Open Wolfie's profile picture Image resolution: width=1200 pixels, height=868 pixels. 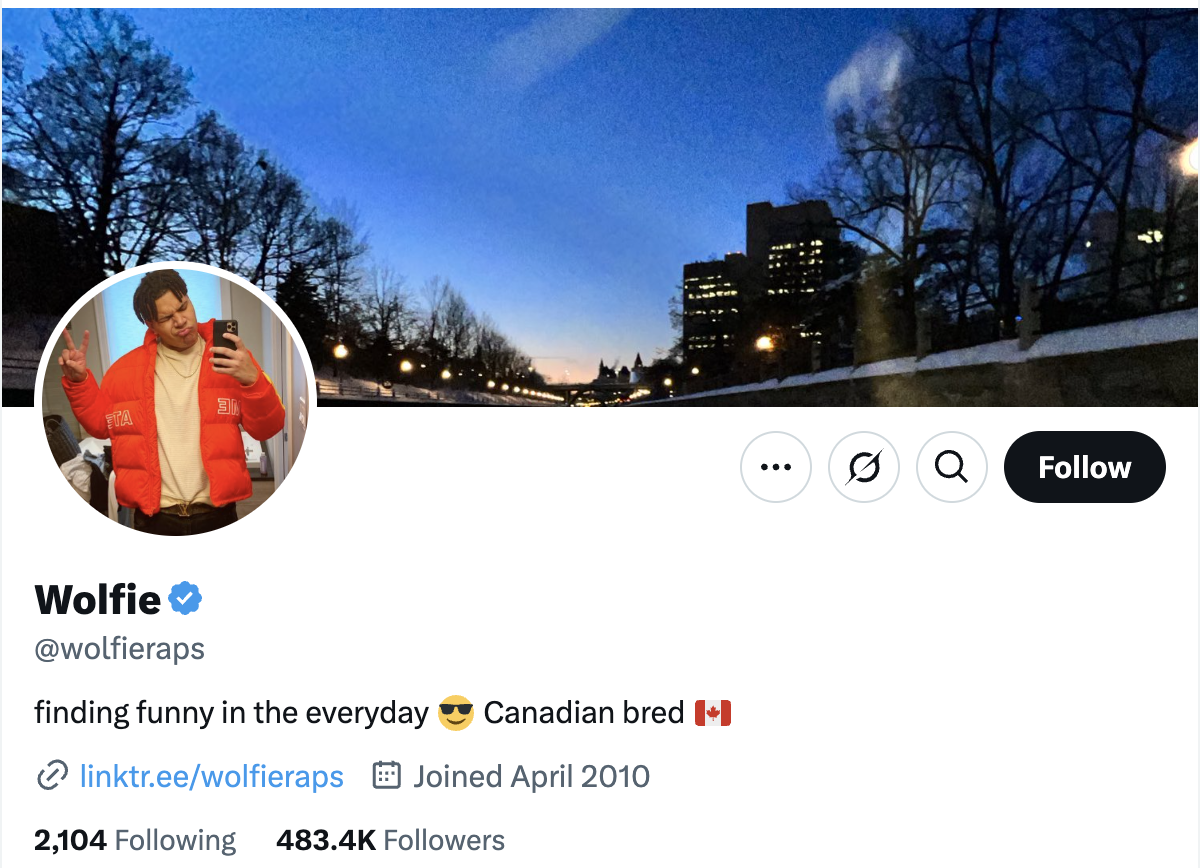coord(176,400)
